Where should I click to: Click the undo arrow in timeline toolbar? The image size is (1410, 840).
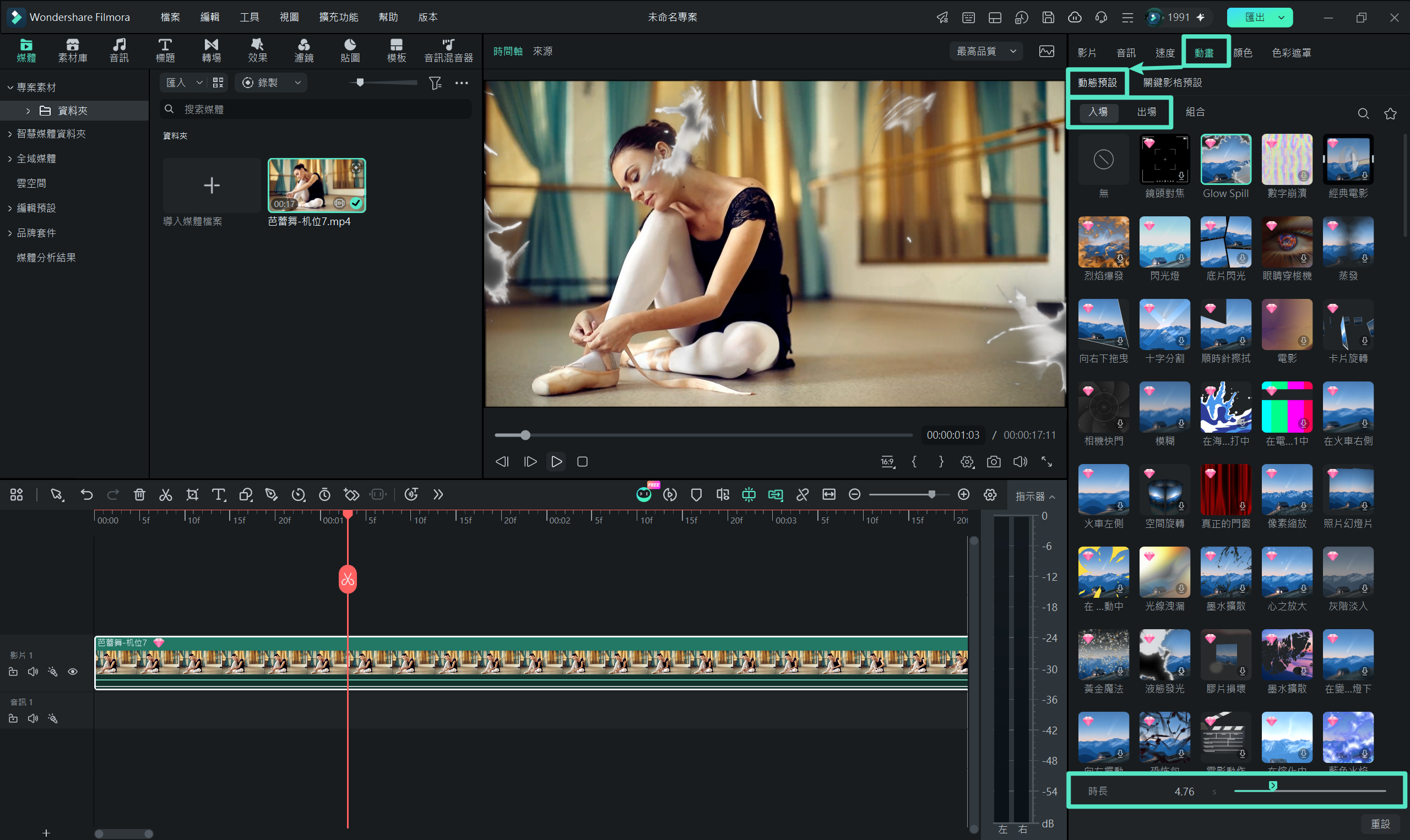point(86,495)
